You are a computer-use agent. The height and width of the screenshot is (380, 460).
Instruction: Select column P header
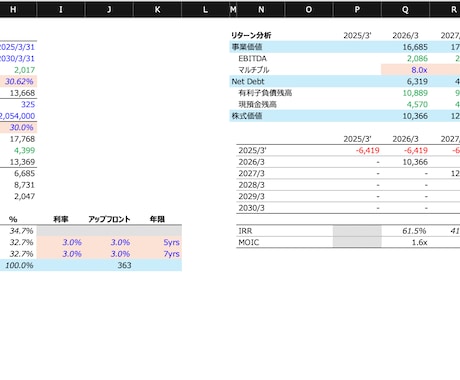357,10
